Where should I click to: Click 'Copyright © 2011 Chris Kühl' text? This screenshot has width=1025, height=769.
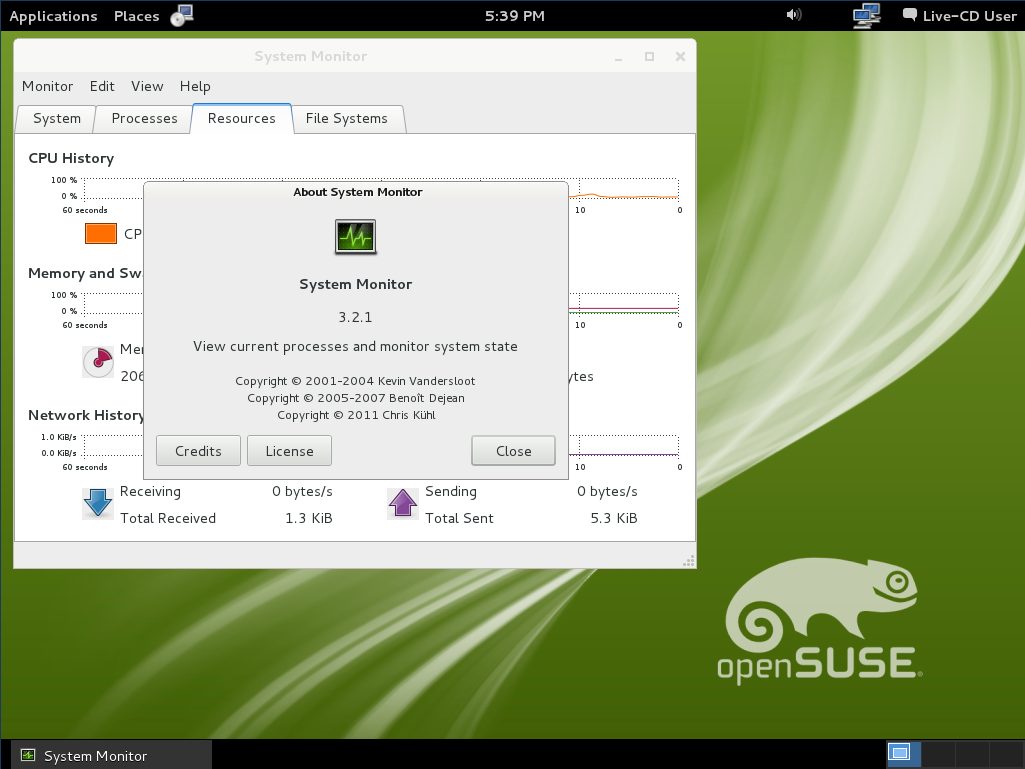point(356,415)
